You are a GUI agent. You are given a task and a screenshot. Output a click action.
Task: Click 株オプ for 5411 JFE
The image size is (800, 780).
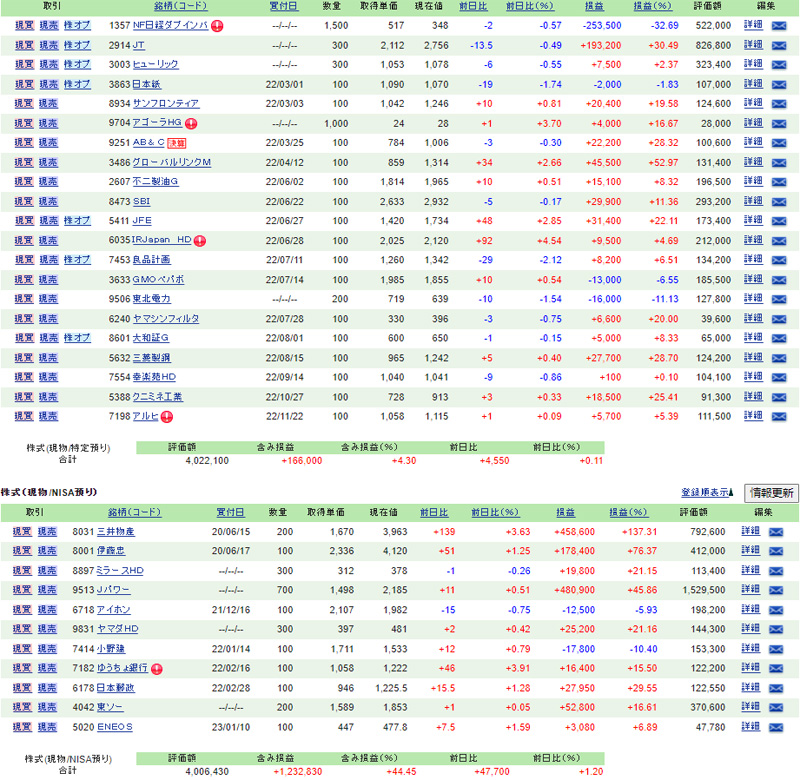point(77,221)
